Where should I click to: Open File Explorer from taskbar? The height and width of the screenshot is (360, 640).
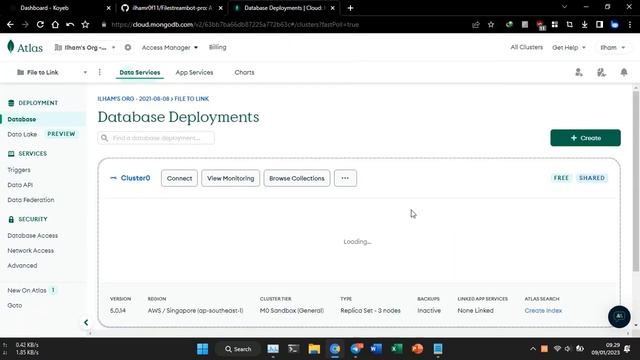tap(314, 349)
